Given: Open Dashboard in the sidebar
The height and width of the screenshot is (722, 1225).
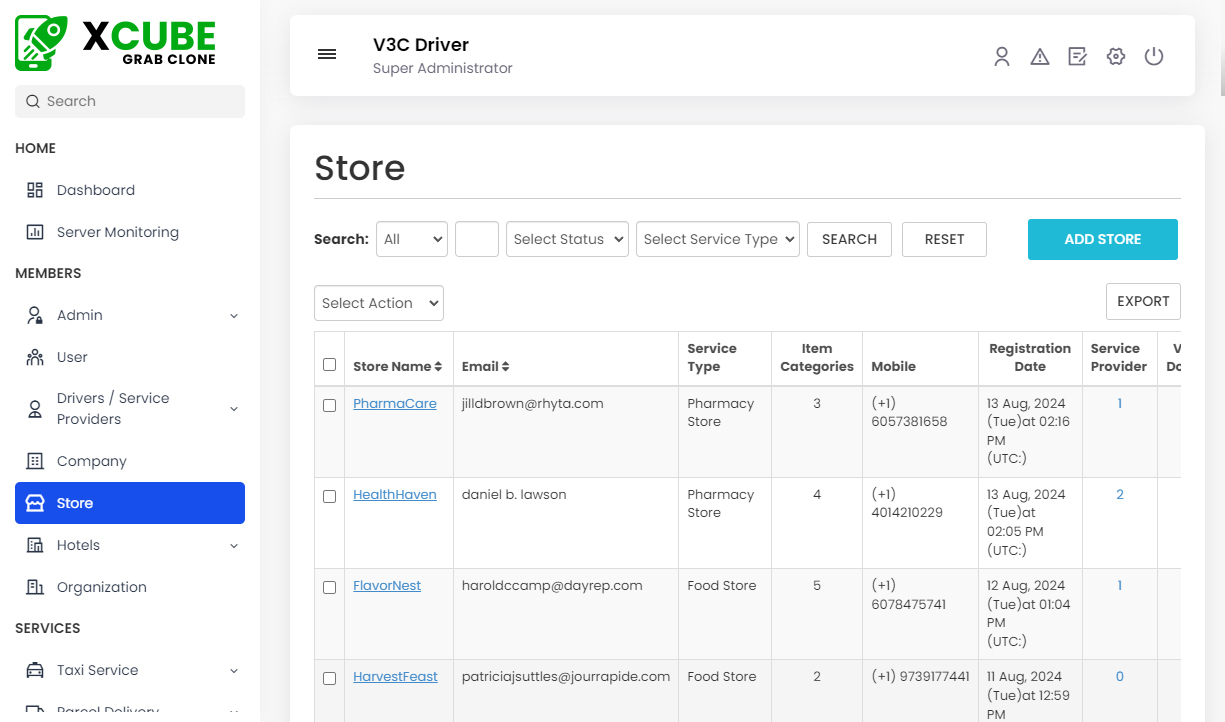Looking at the screenshot, I should [95, 190].
